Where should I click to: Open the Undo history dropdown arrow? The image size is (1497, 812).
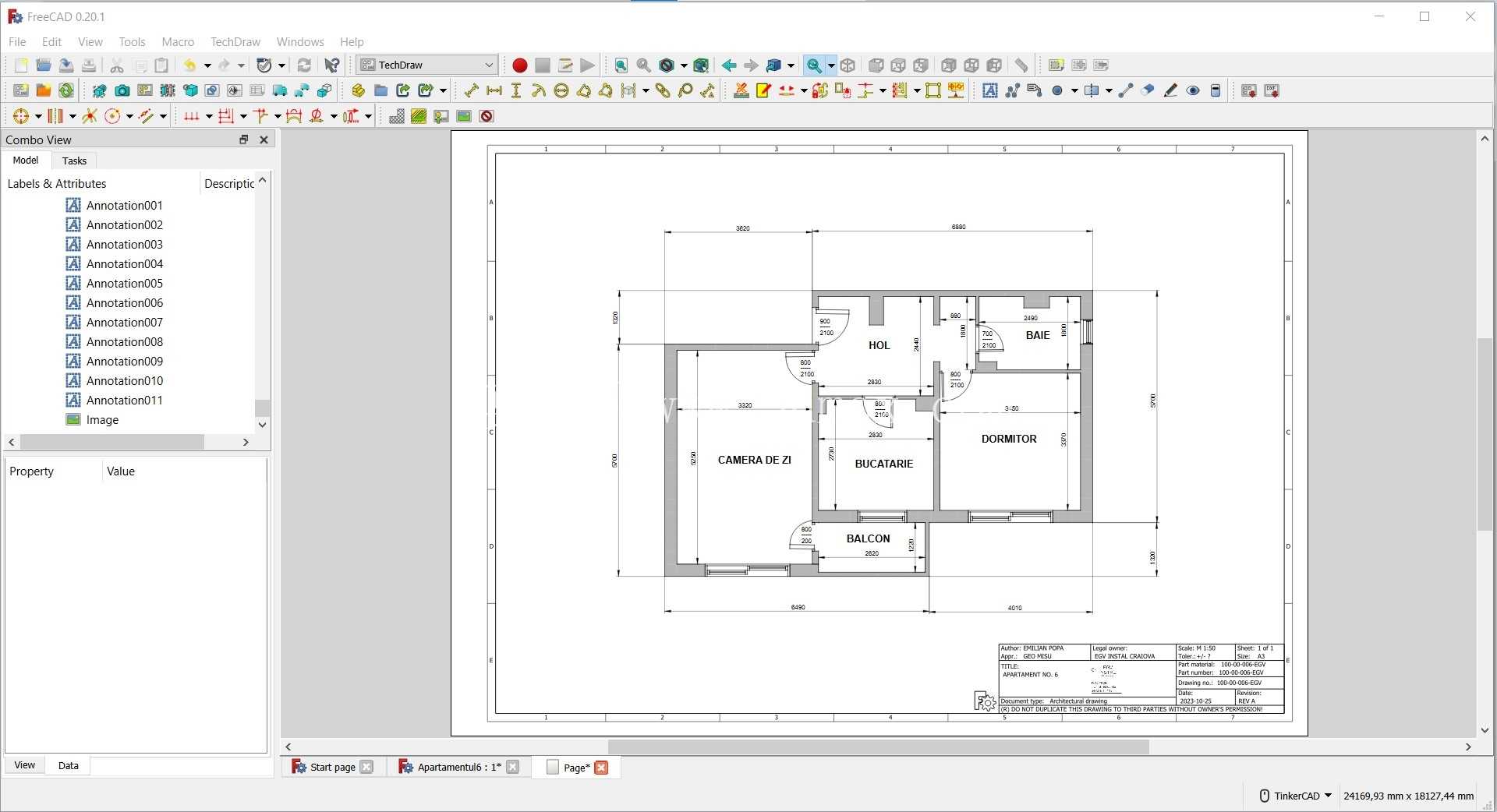pos(207,65)
